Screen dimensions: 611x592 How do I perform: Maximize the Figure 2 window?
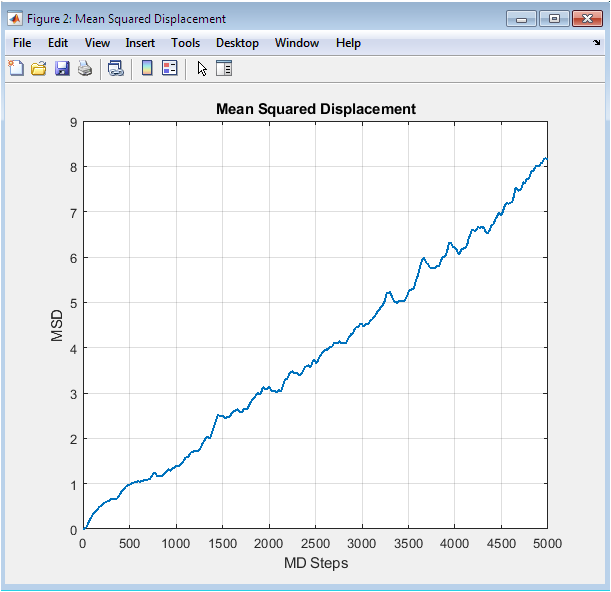click(553, 18)
